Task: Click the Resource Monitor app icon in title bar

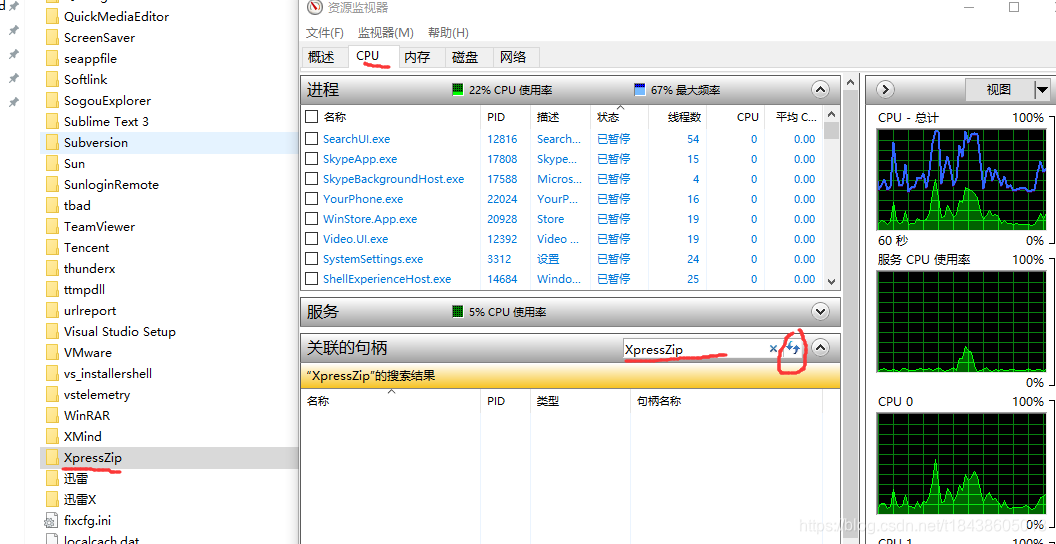Action: click(x=314, y=8)
